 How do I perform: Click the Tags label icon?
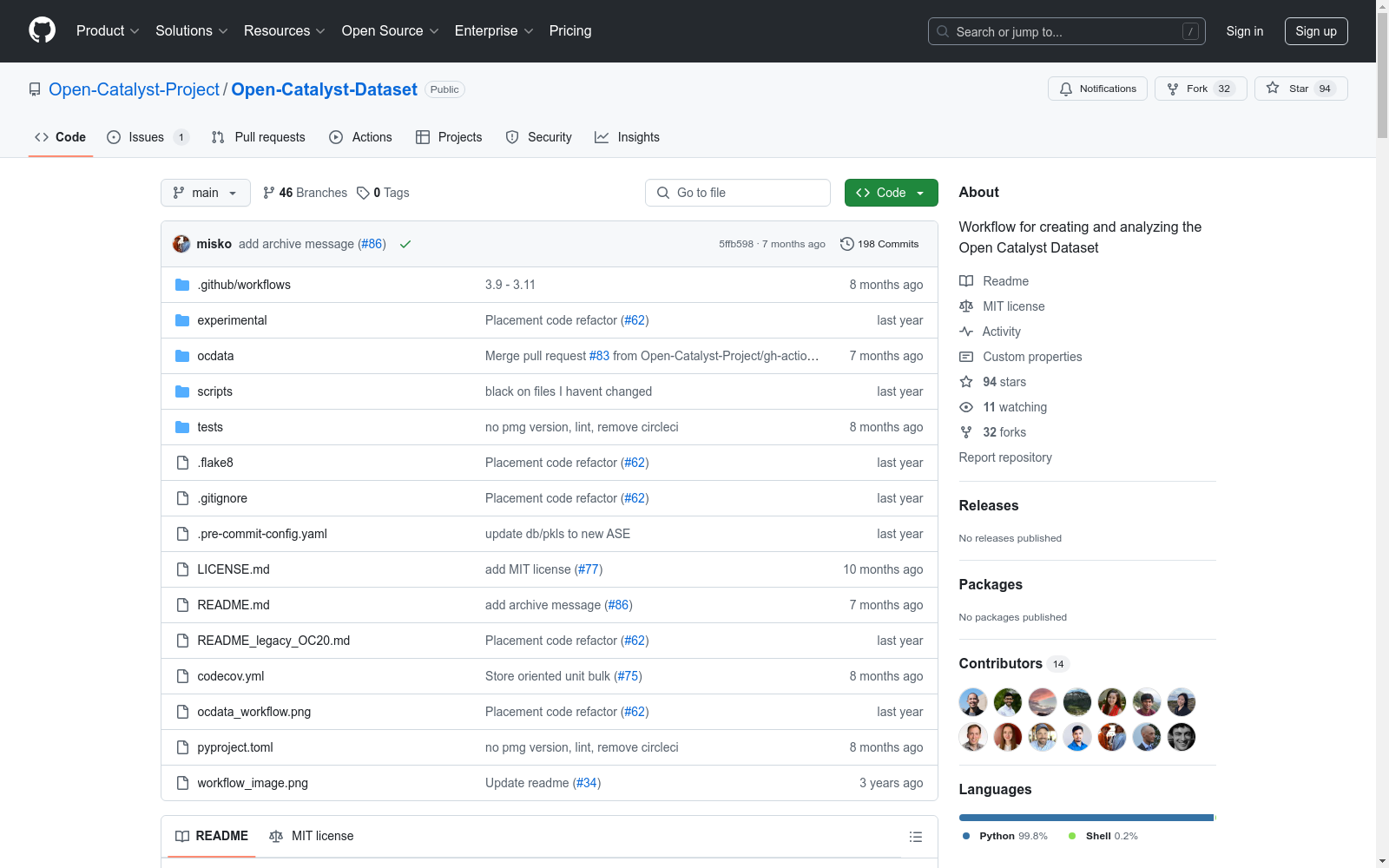point(363,193)
